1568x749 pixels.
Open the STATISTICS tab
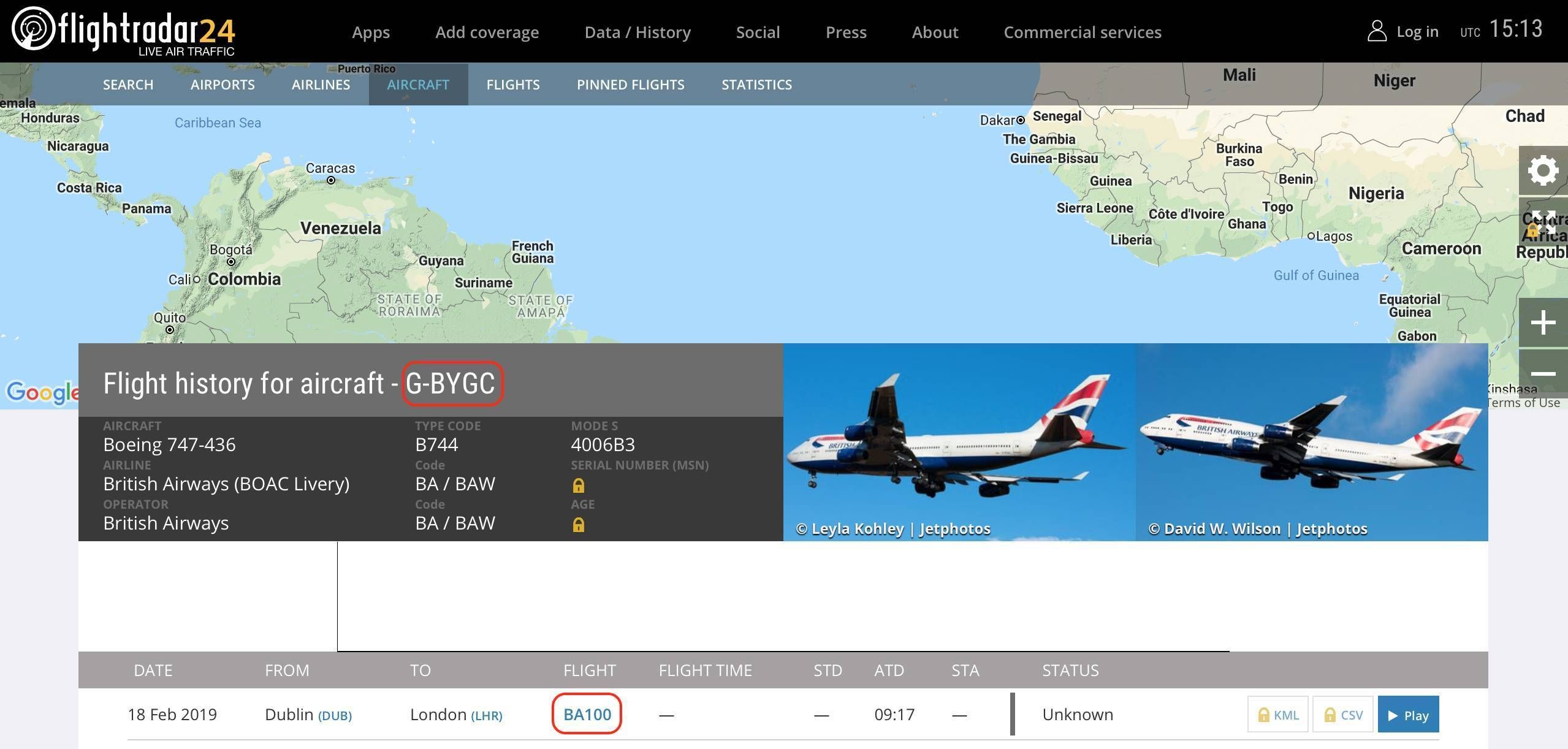click(x=756, y=85)
